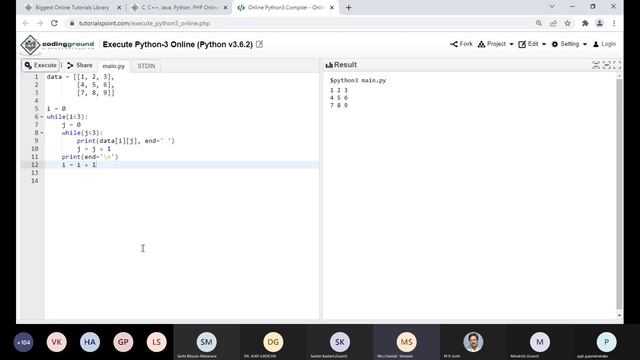Open the browser extensions puzzle icon

pyautogui.click(x=585, y=23)
